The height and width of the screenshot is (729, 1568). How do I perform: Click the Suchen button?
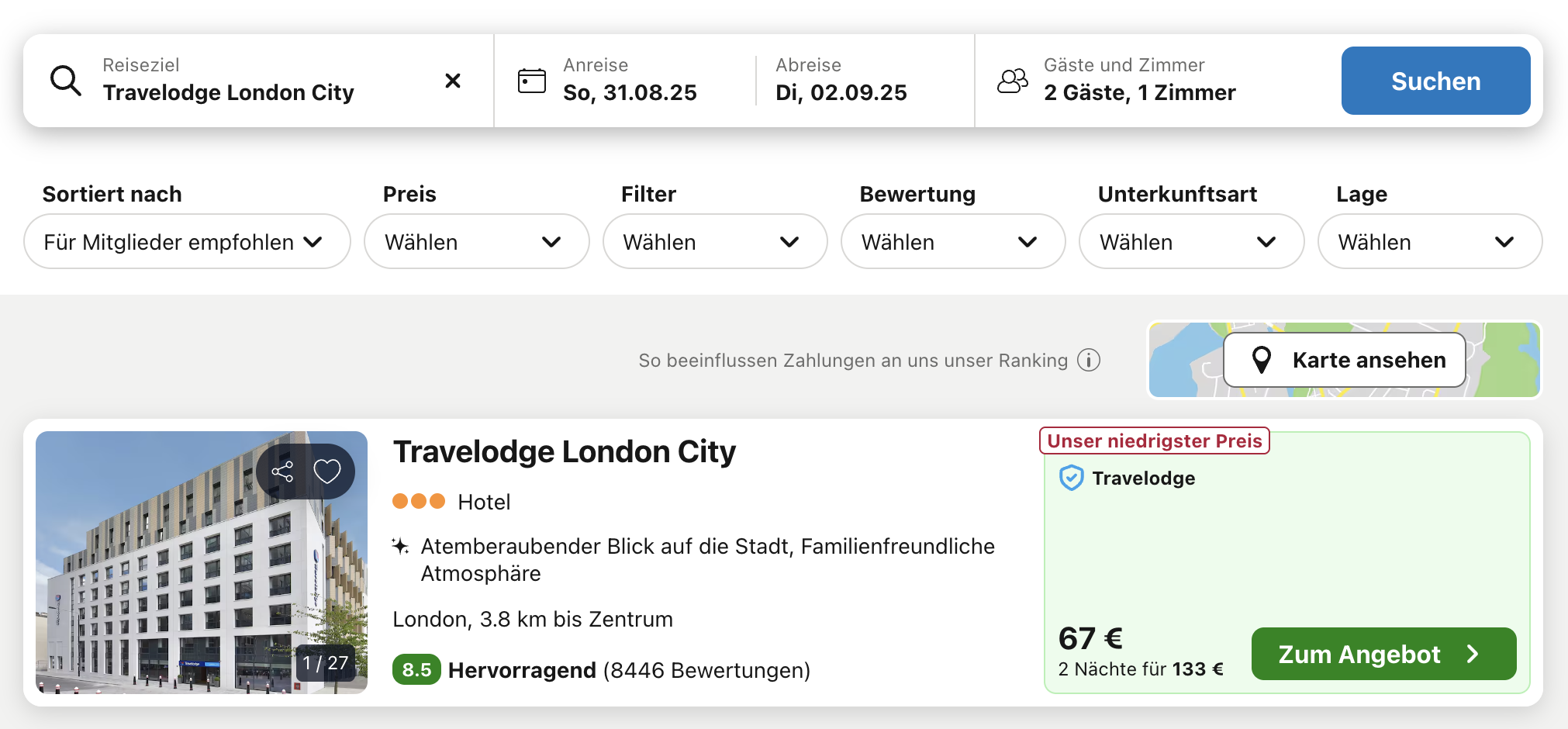[1435, 81]
